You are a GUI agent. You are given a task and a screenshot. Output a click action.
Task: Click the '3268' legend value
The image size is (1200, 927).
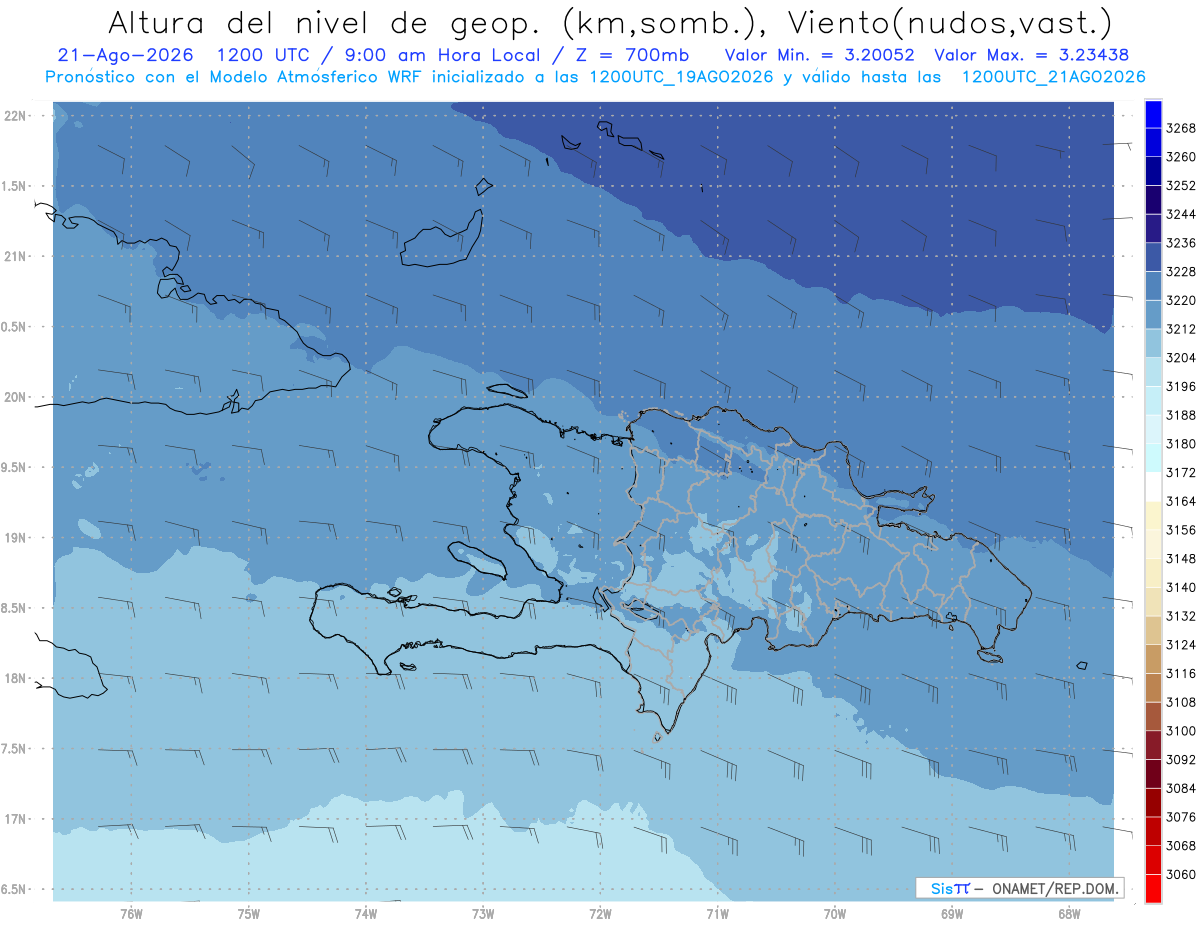pos(1181,128)
